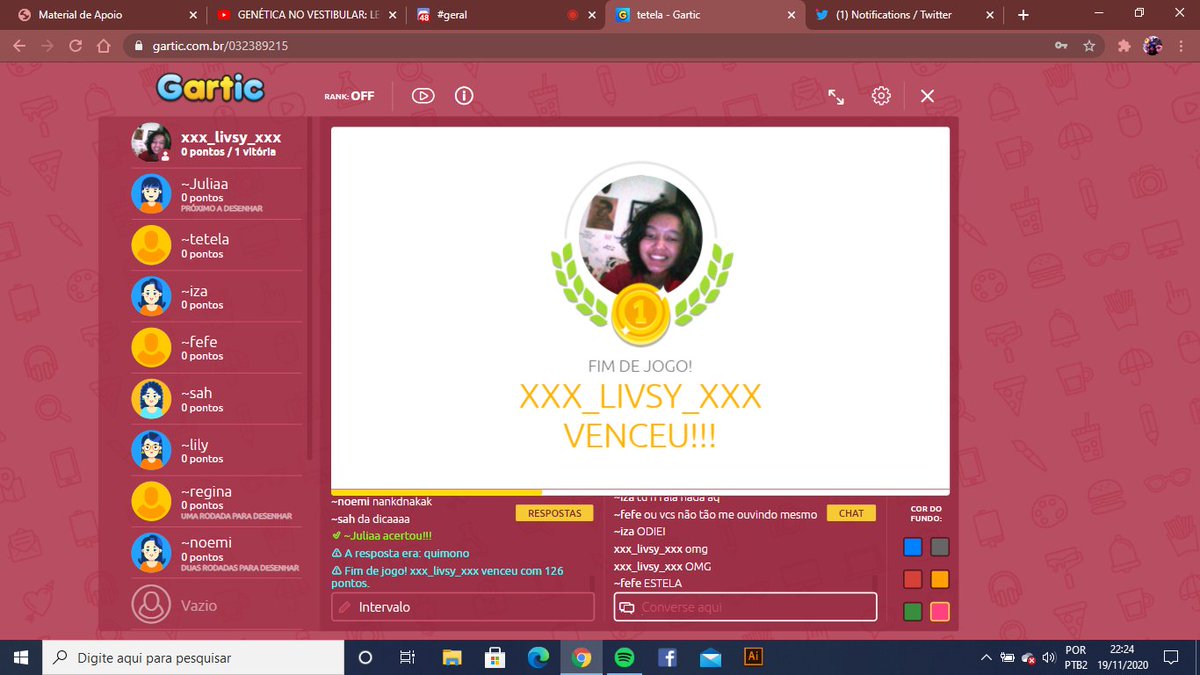1200x675 pixels.
Task: Click ~Juliaa player avatar
Action: (152, 194)
